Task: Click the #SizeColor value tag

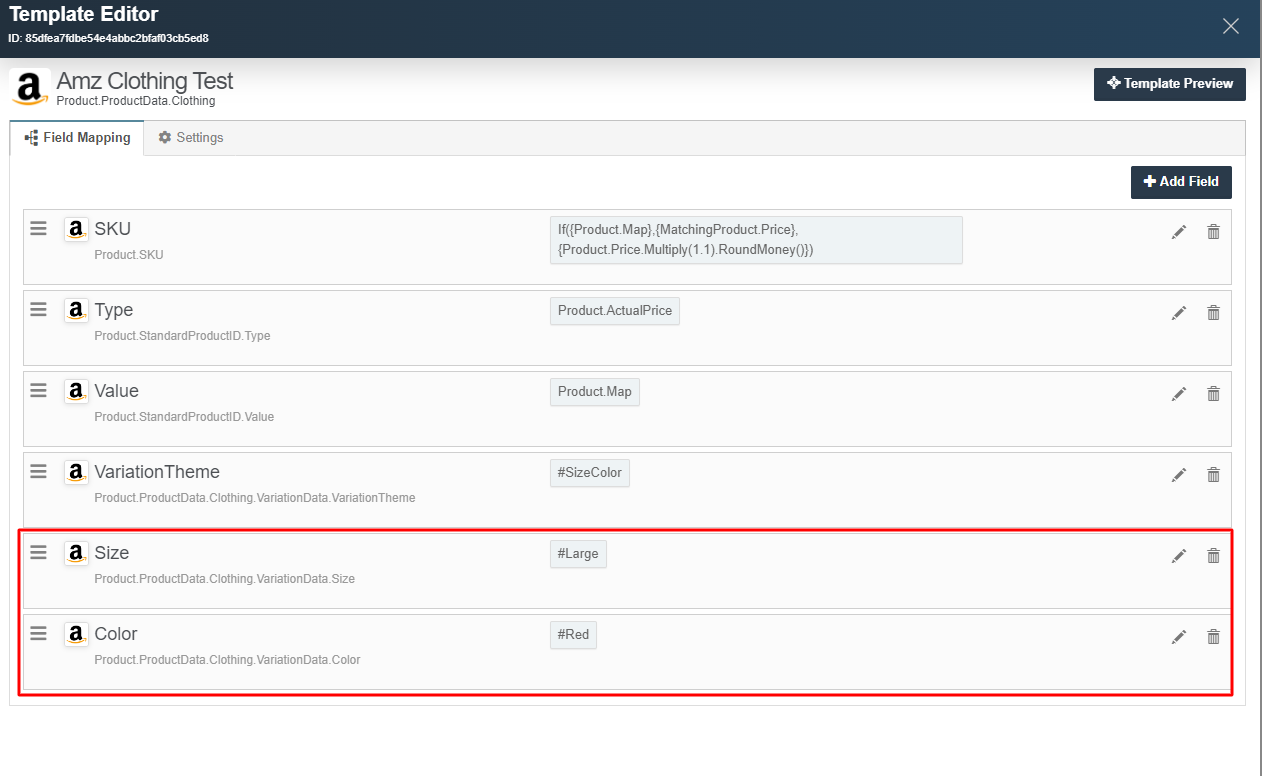Action: [589, 473]
